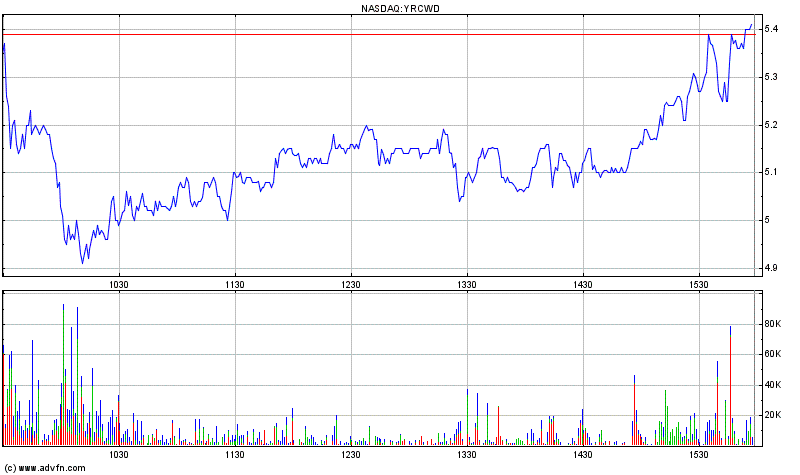Click the 40K volume axis label
Viewport: 800px width, 475px height.
coord(773,385)
